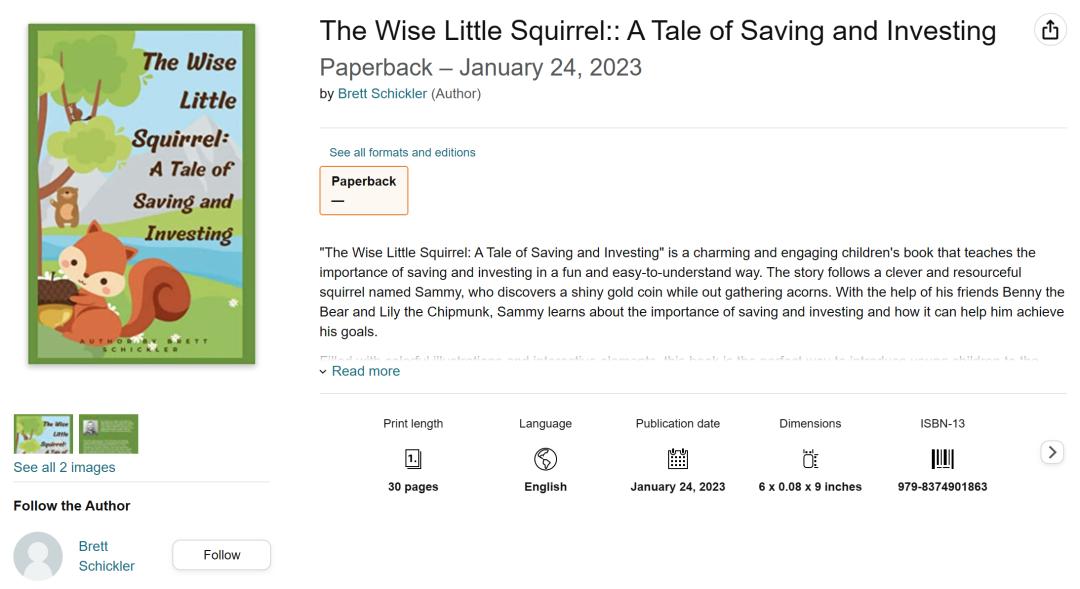
Task: Select the first book cover thumbnail
Action: tap(43, 434)
